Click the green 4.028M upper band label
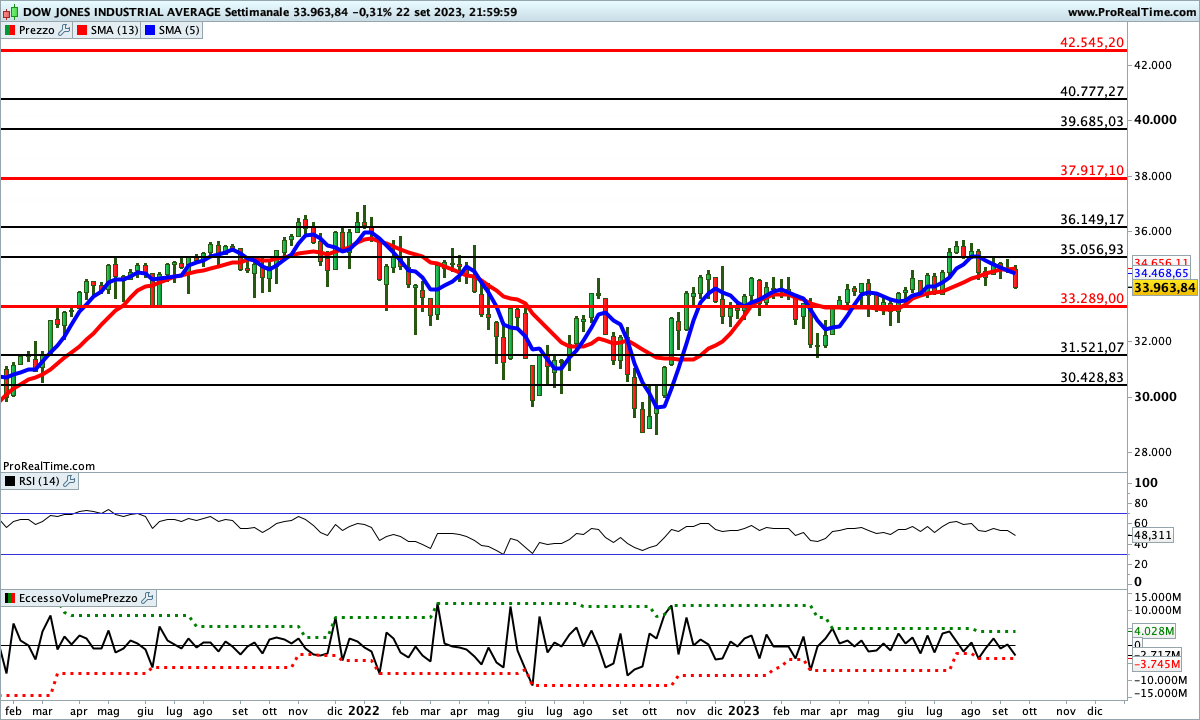 point(1152,631)
